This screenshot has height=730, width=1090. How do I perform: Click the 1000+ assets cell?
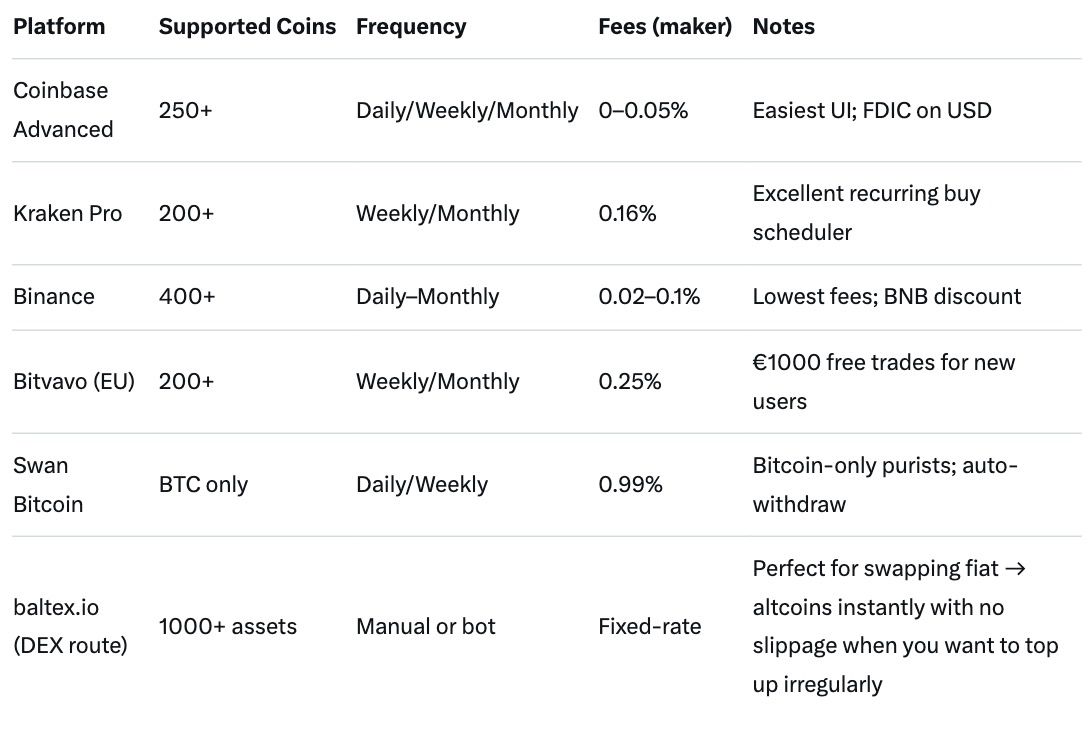click(x=228, y=627)
